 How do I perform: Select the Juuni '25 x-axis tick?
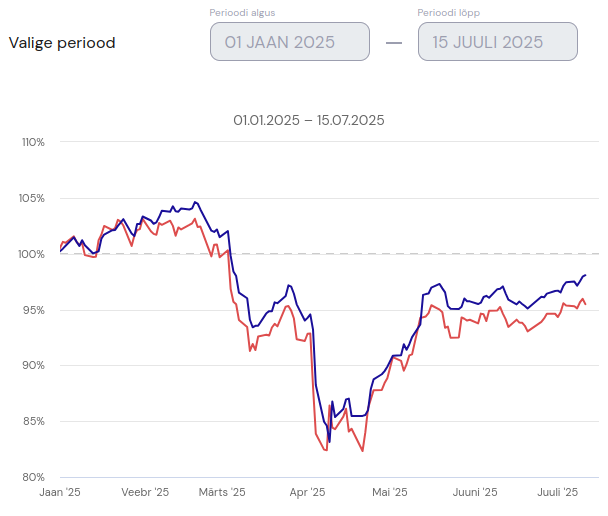coord(474,492)
